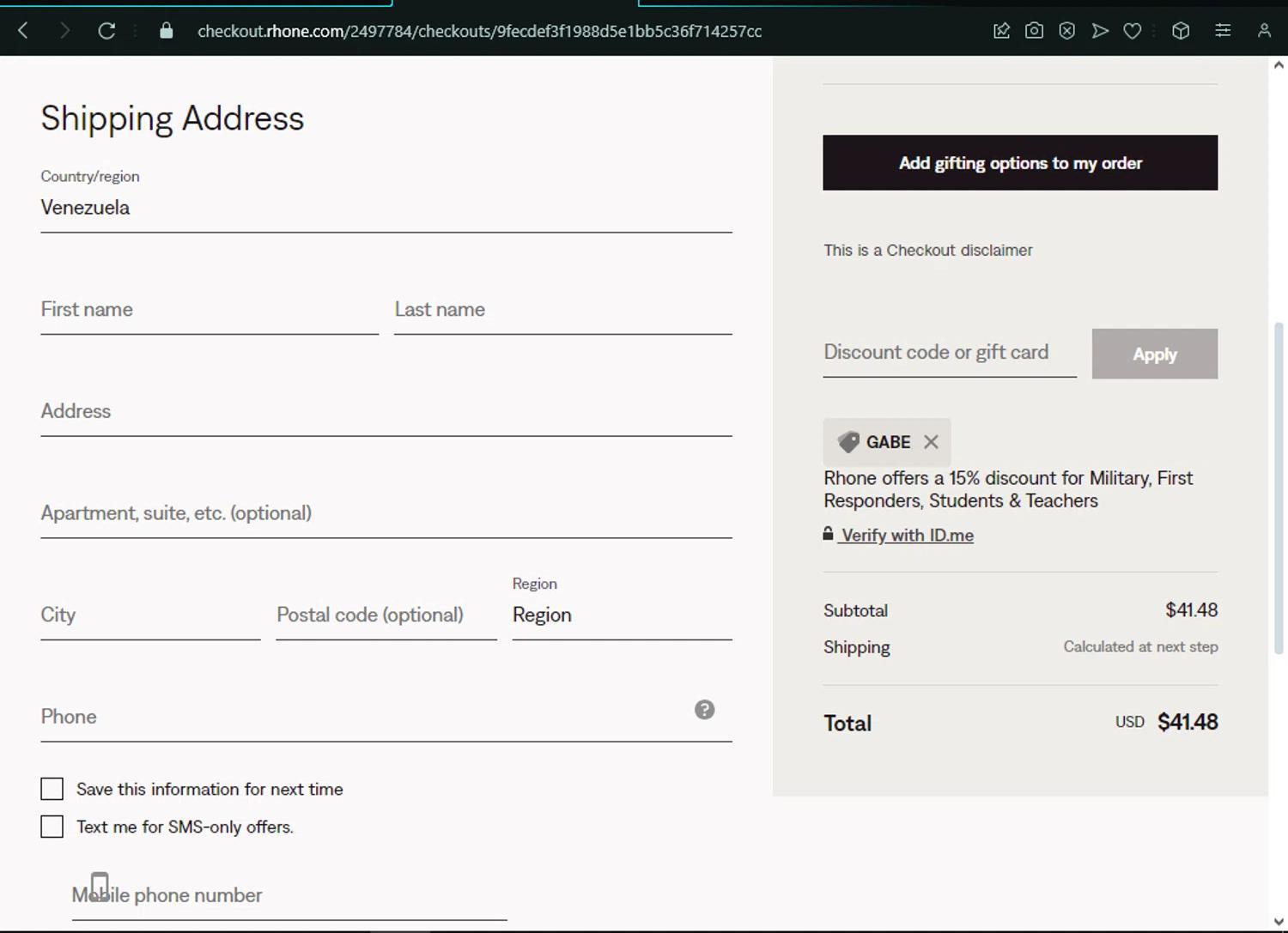Remove the GABE discount code

[931, 442]
